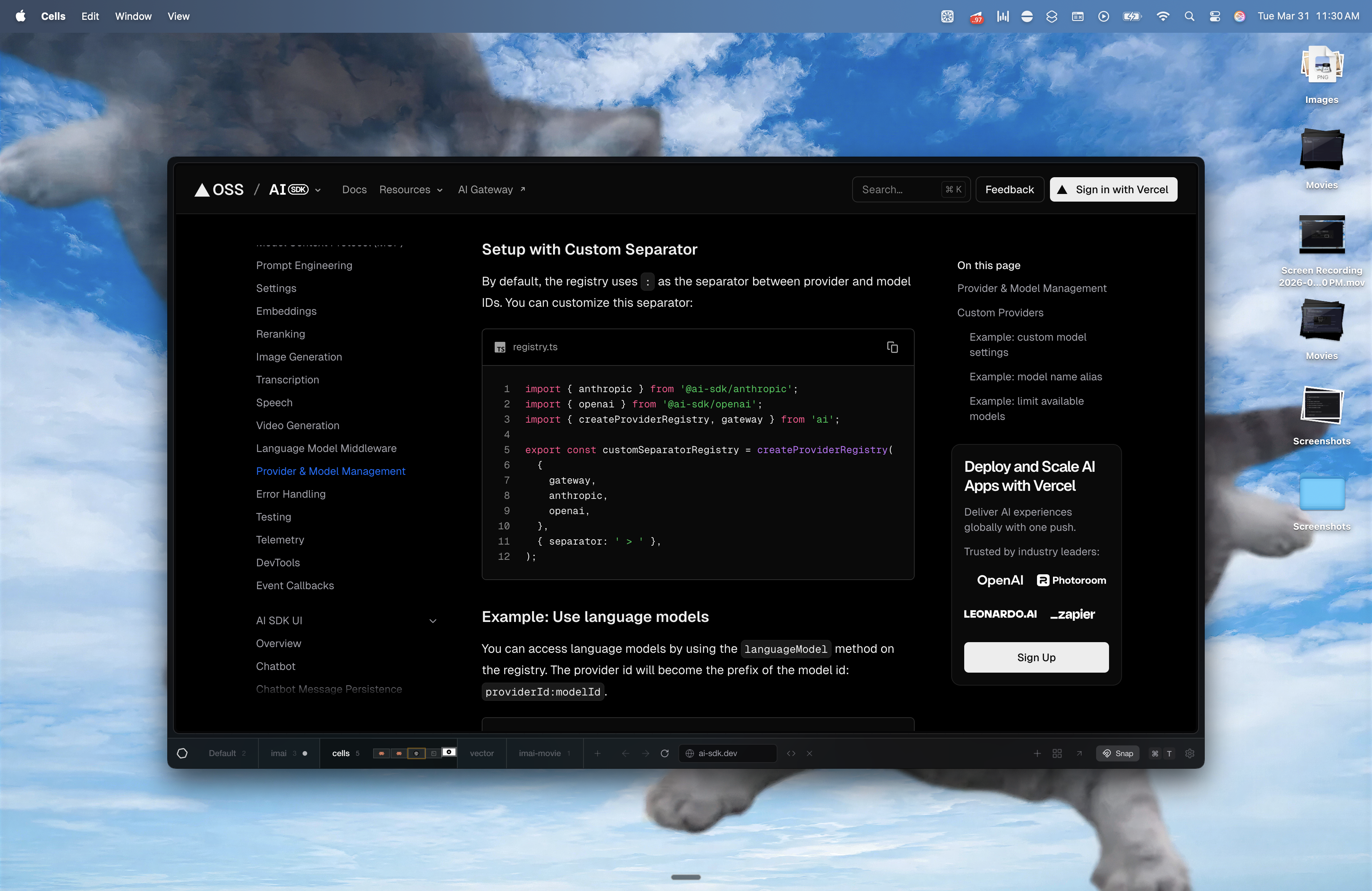
Task: Open Error Handling docs page
Action: click(290, 494)
